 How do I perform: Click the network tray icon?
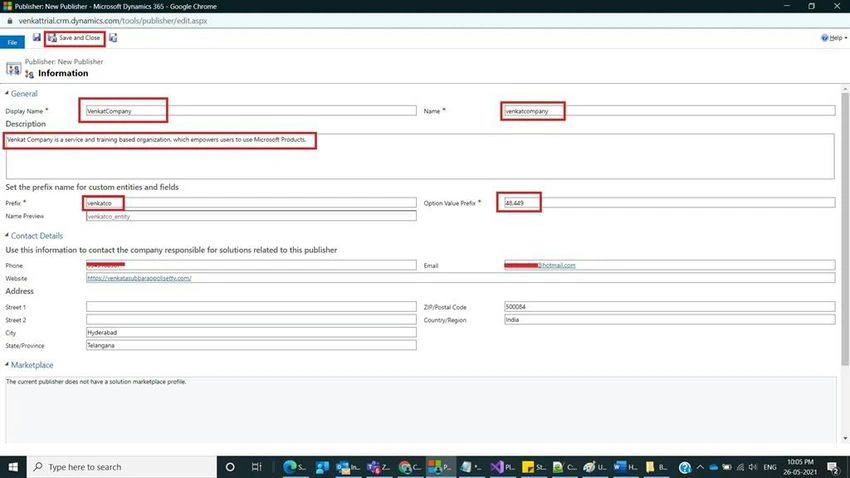click(x=740, y=467)
